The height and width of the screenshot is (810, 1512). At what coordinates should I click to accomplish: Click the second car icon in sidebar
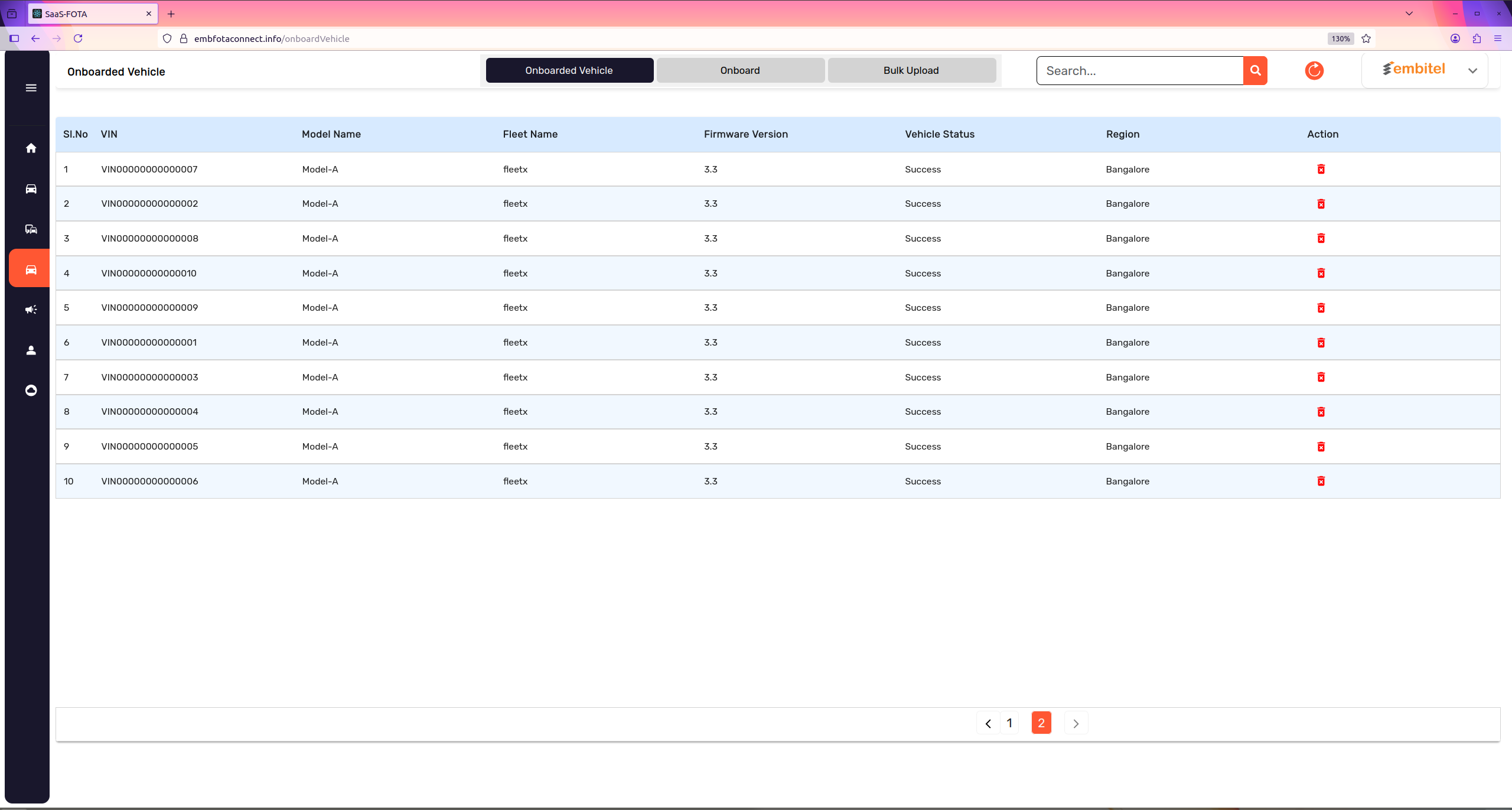click(x=31, y=229)
